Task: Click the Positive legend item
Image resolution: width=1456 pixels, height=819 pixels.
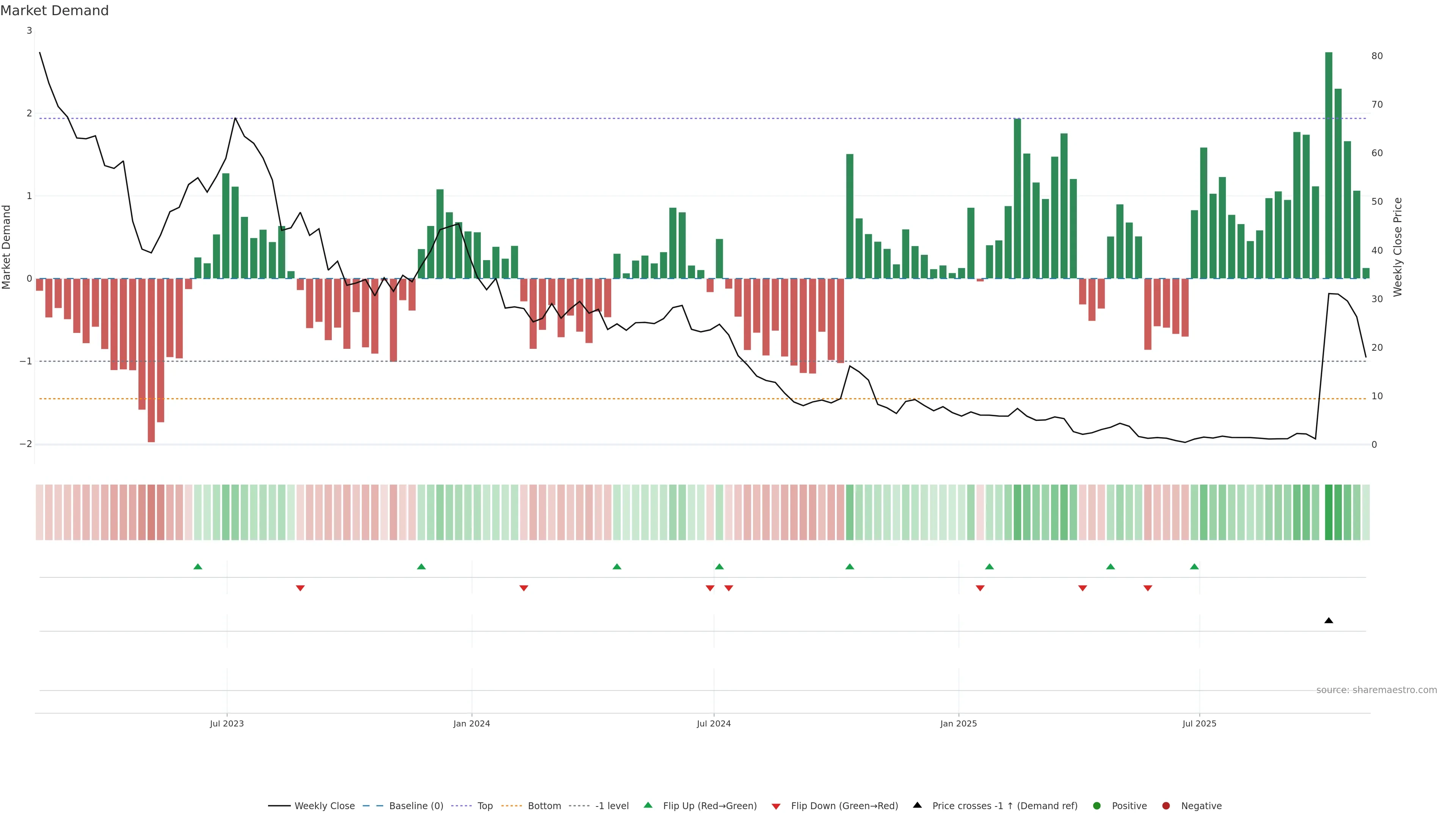Action: [1129, 806]
